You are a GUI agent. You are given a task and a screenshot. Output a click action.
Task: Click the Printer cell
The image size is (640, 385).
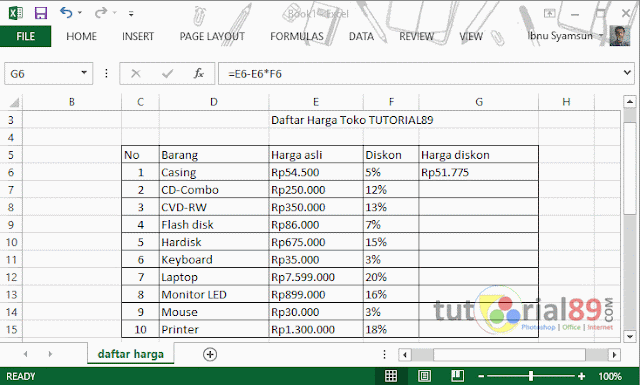214,329
